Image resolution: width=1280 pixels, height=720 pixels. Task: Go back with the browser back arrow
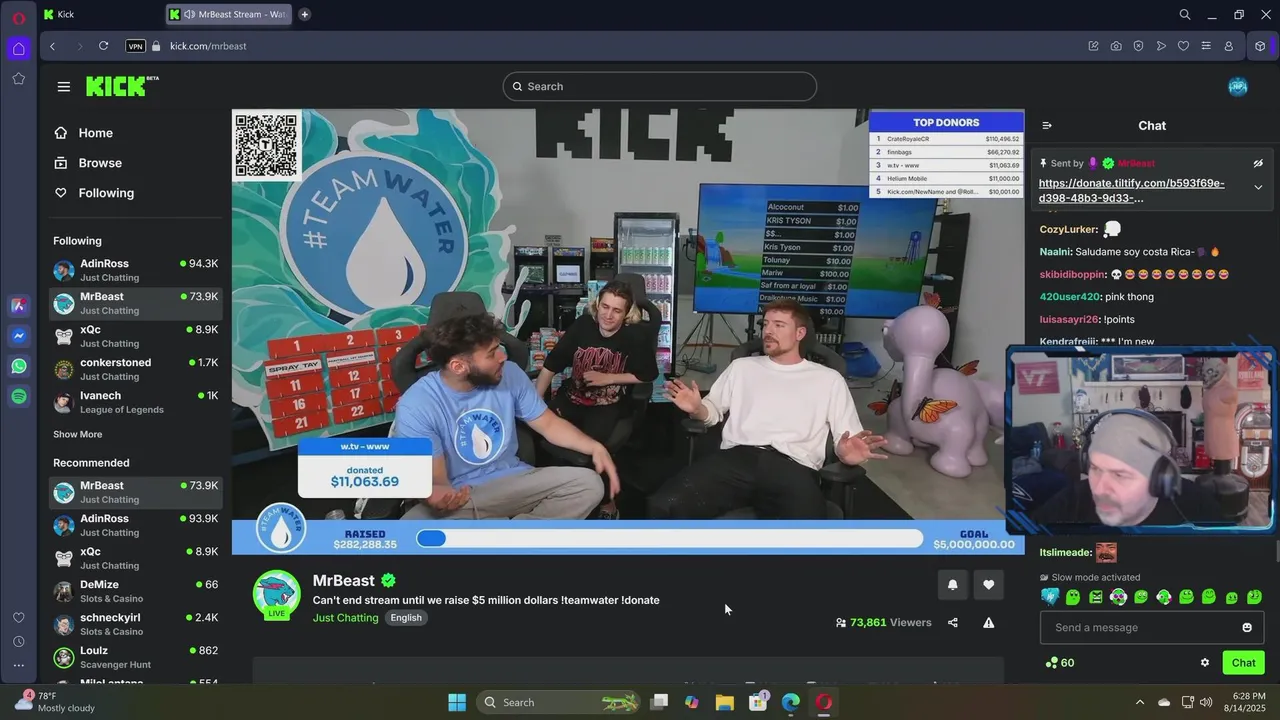pyautogui.click(x=53, y=46)
